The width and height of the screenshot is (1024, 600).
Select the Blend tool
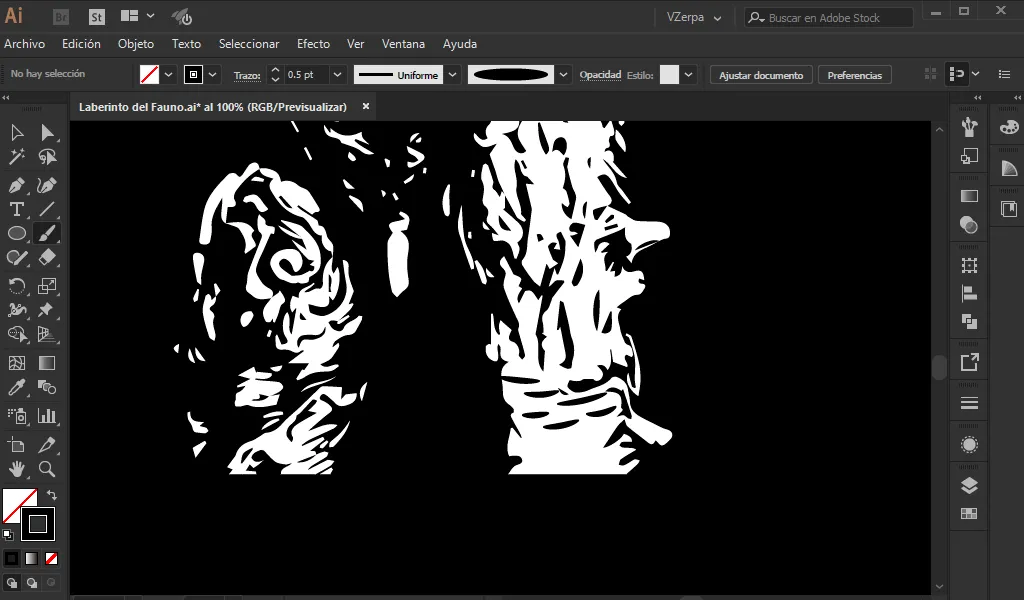click(x=47, y=387)
